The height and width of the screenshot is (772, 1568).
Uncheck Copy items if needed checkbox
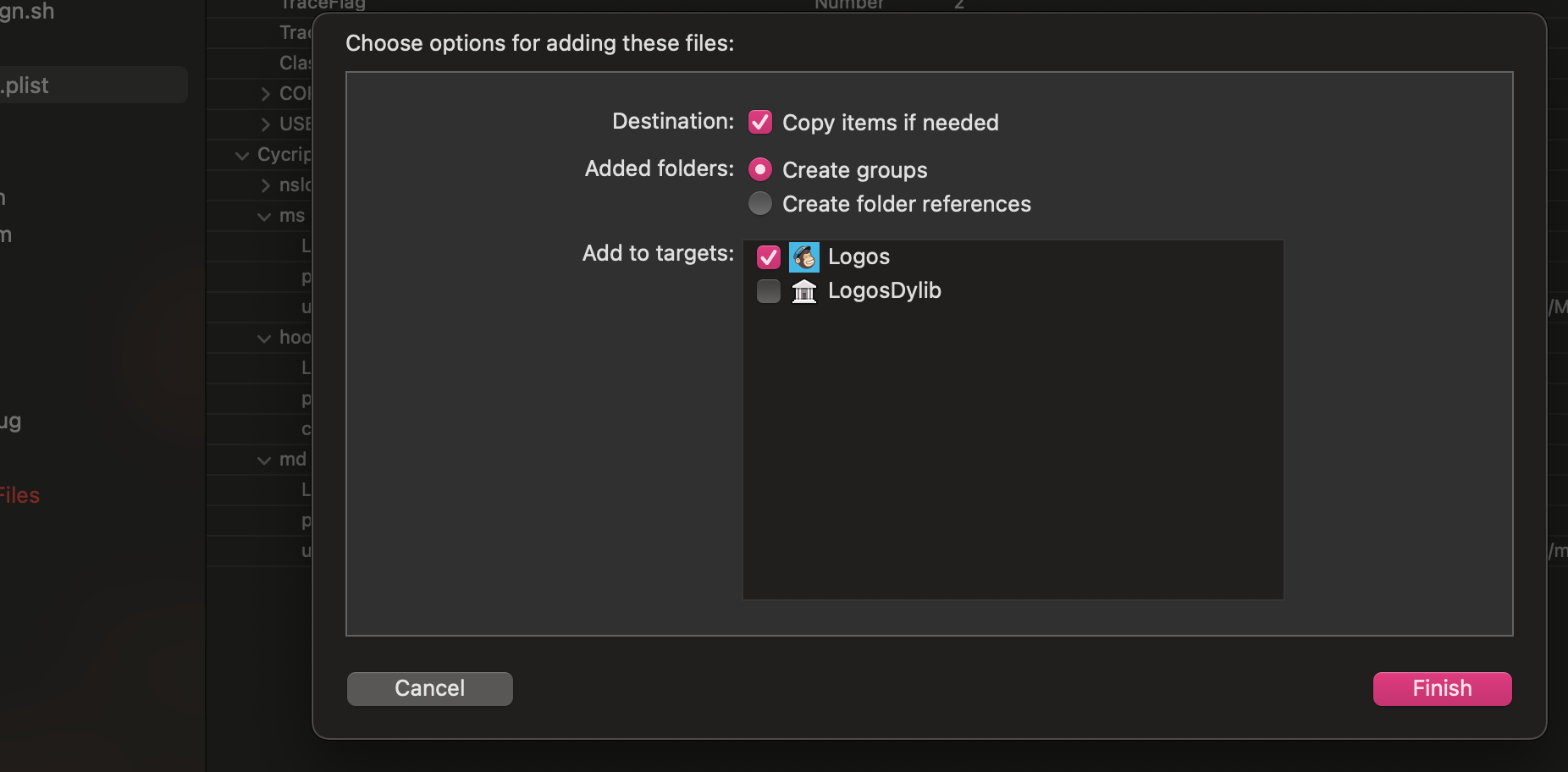tap(760, 123)
